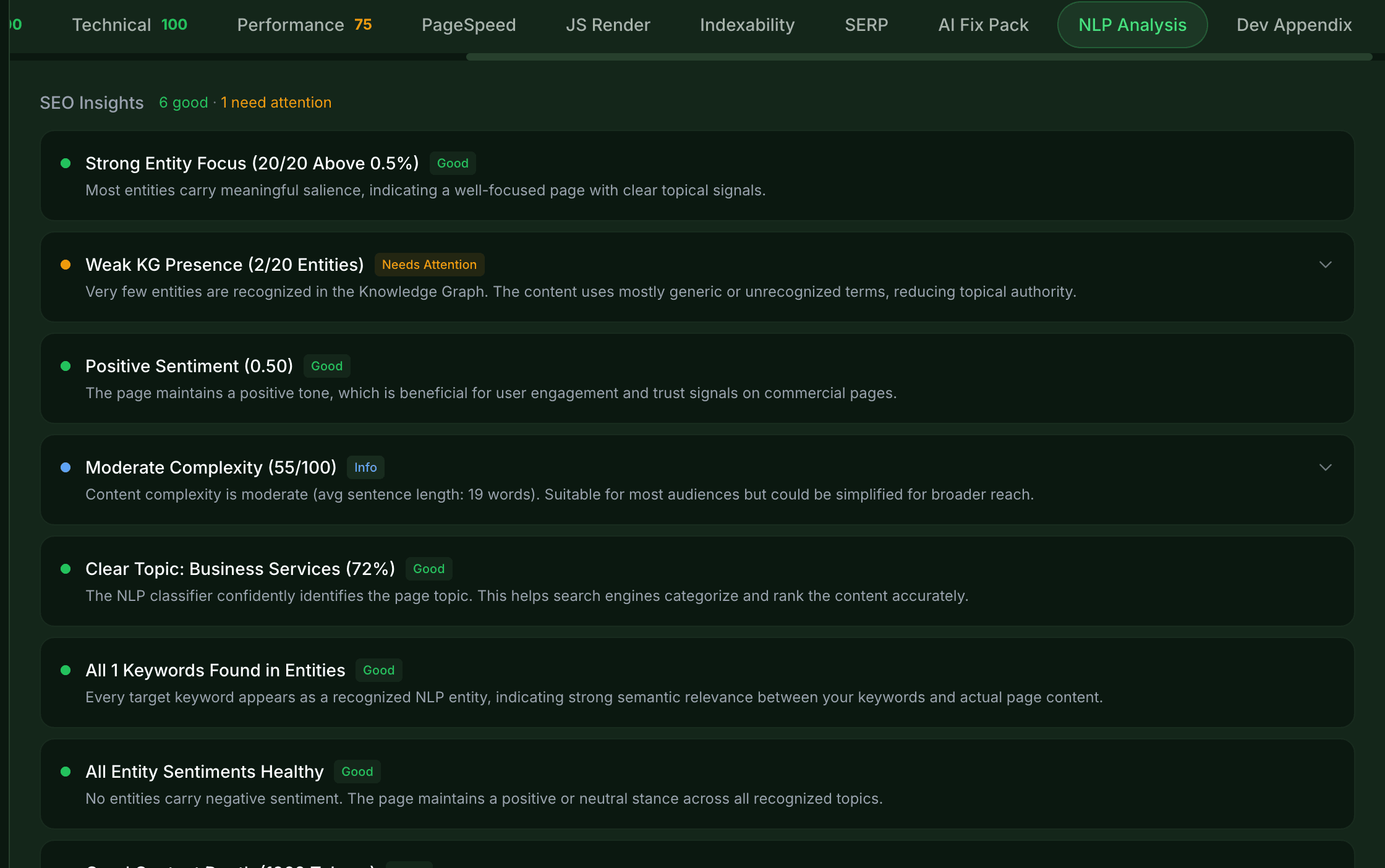
Task: Click the green status dot on Strong Entity Focus
Action: 66,163
